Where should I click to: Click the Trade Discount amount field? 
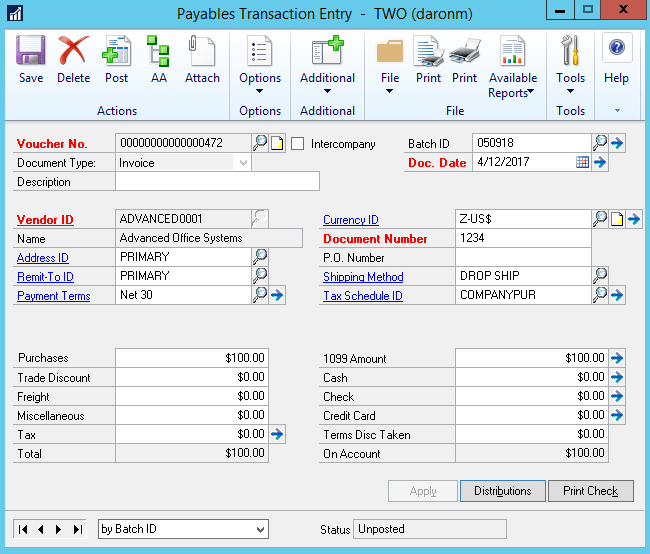[x=192, y=377]
